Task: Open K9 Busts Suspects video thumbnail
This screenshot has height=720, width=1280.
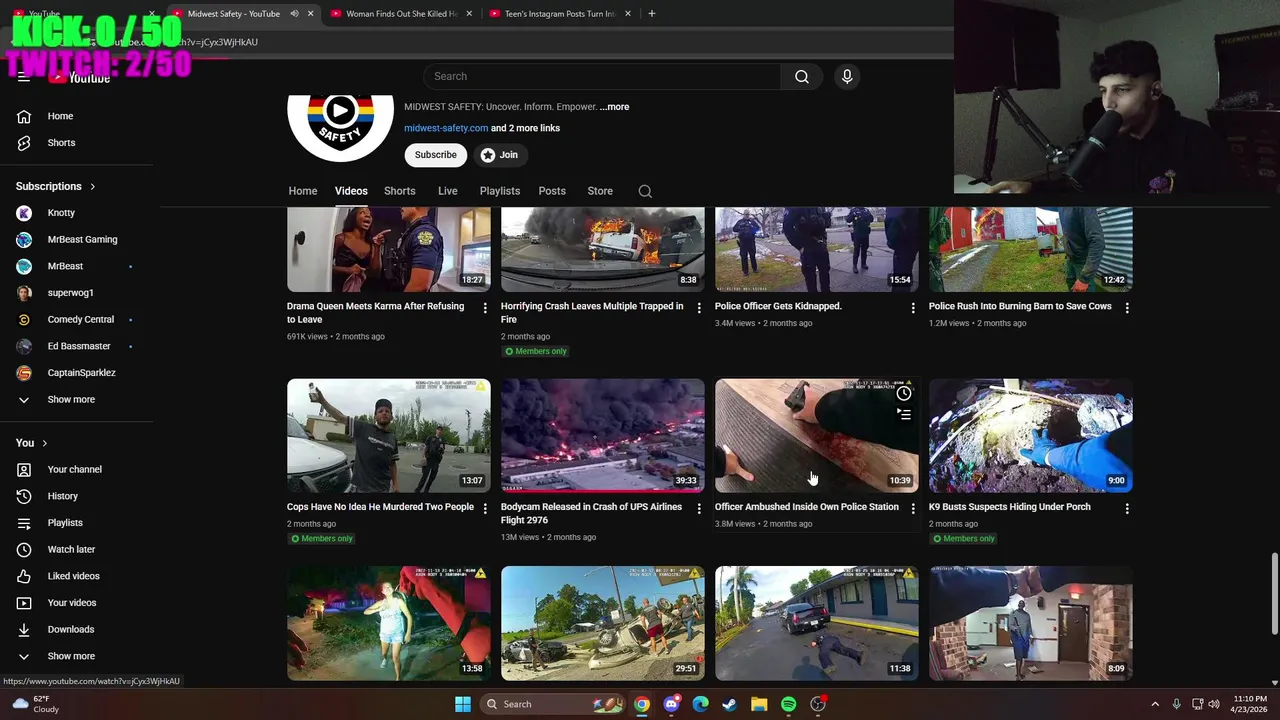Action: tap(1030, 435)
